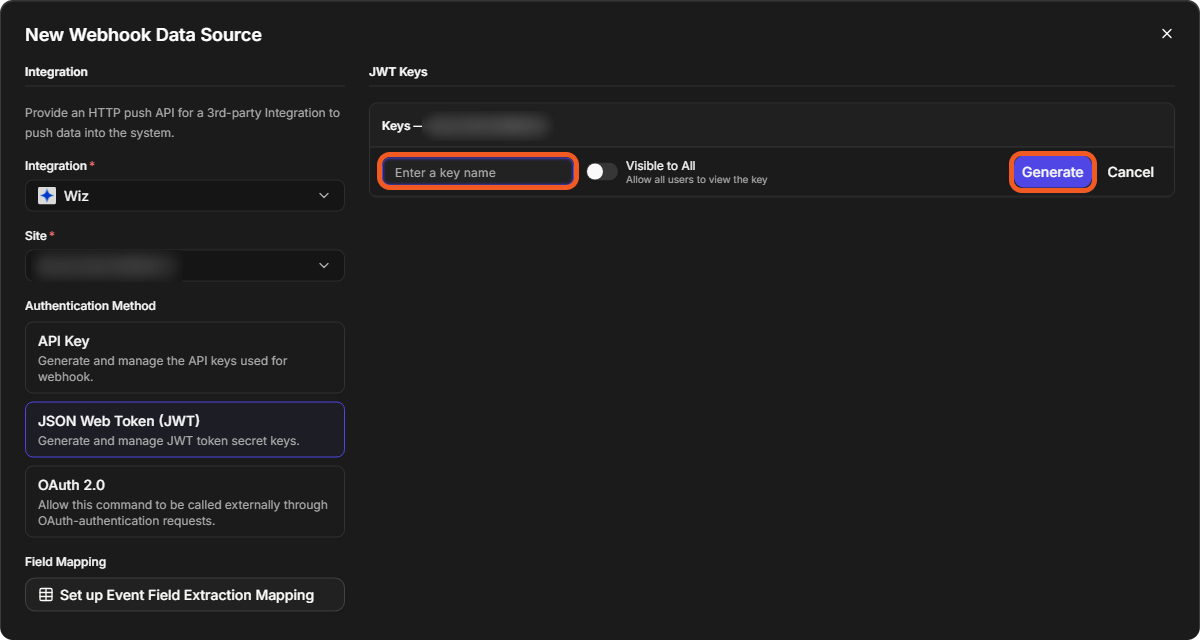Click the Keys header row

(x=771, y=126)
